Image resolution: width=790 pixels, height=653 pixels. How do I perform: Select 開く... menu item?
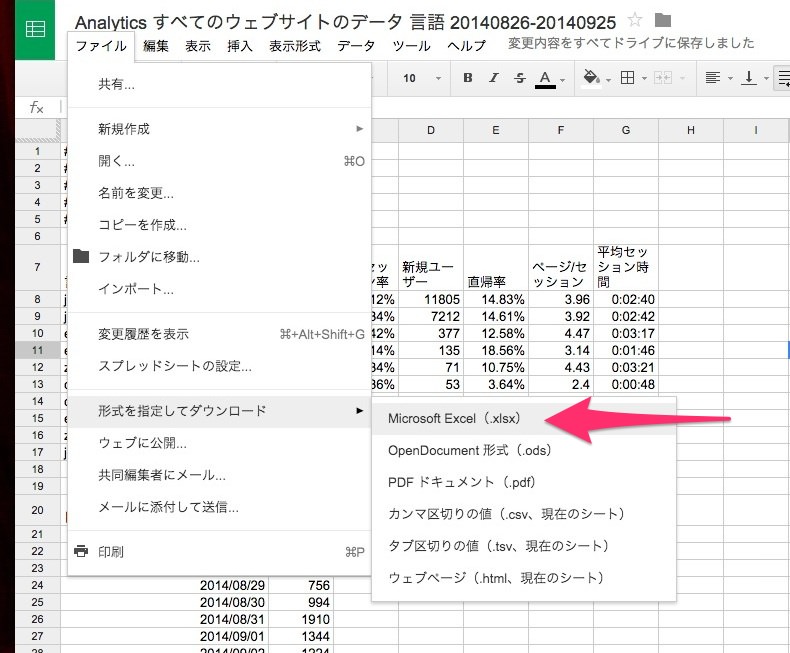tap(220, 161)
